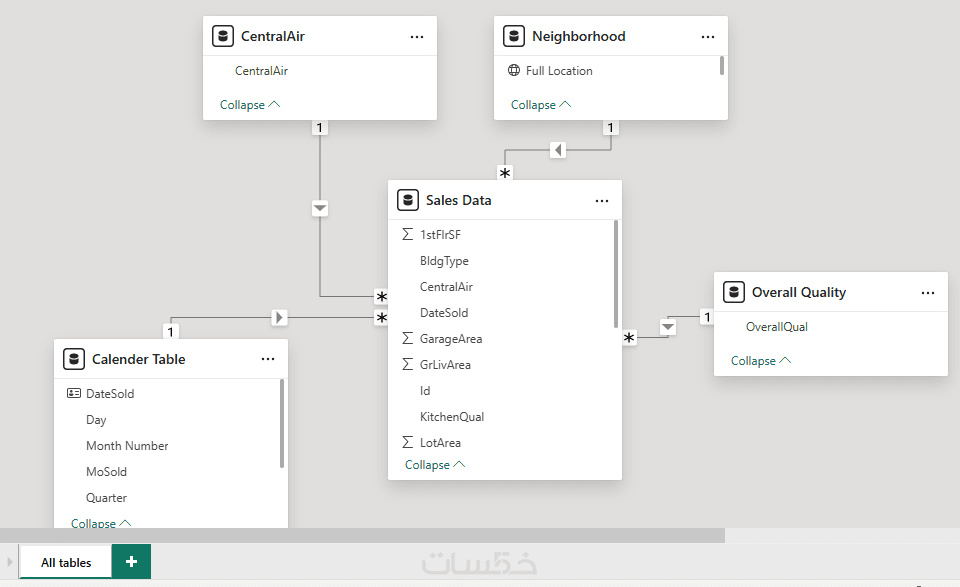960x587 pixels.
Task: Click the Neighborhood table database icon
Action: coord(514,37)
